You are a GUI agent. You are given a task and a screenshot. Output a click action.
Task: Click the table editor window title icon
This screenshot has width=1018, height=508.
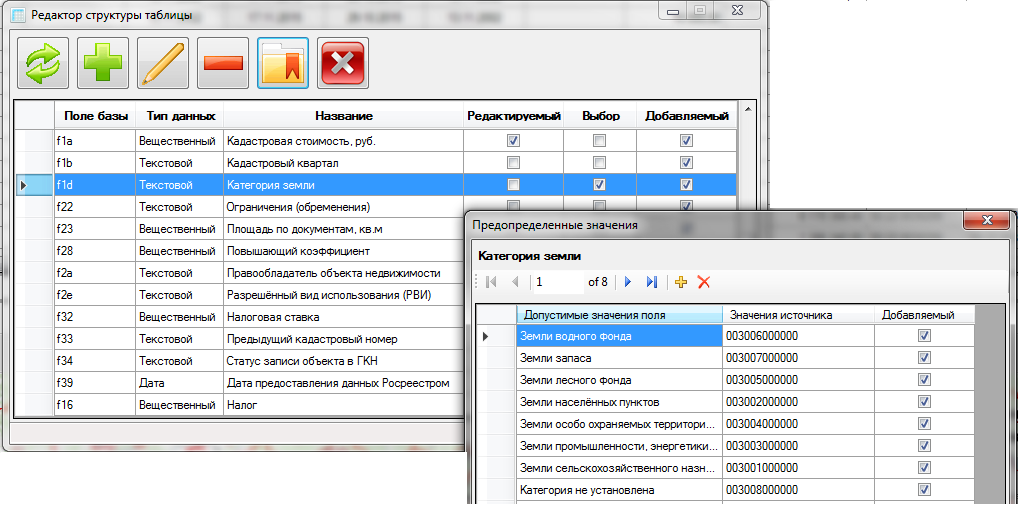click(x=19, y=16)
